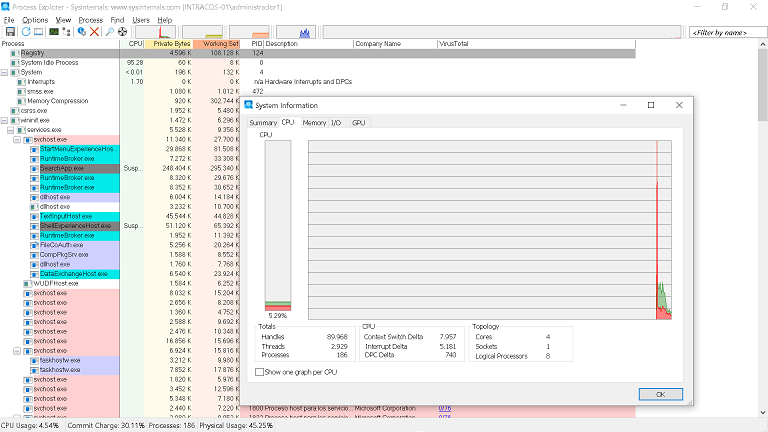Click the System Information dialog title icon
768x432 pixels.
tap(249, 105)
